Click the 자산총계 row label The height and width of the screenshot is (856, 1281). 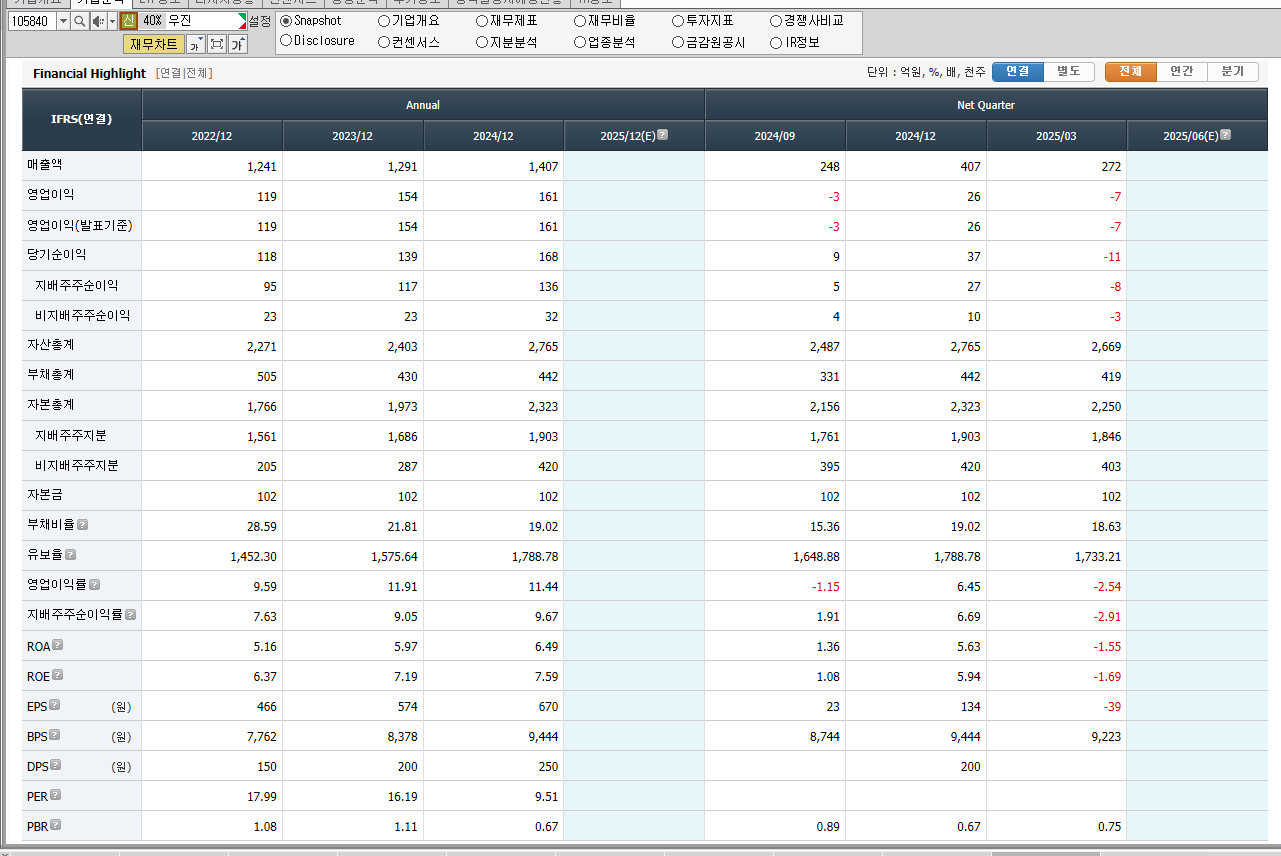click(51, 345)
